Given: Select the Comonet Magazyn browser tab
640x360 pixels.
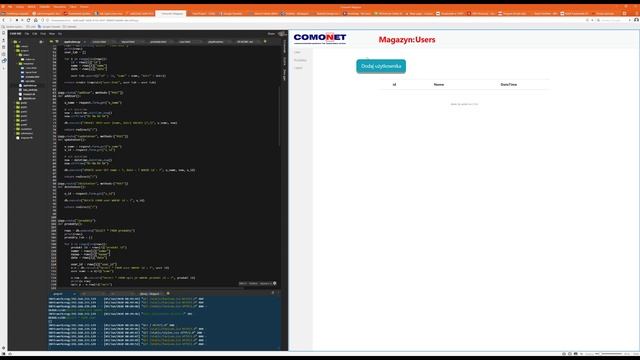Looking at the screenshot, I should [x=171, y=13].
